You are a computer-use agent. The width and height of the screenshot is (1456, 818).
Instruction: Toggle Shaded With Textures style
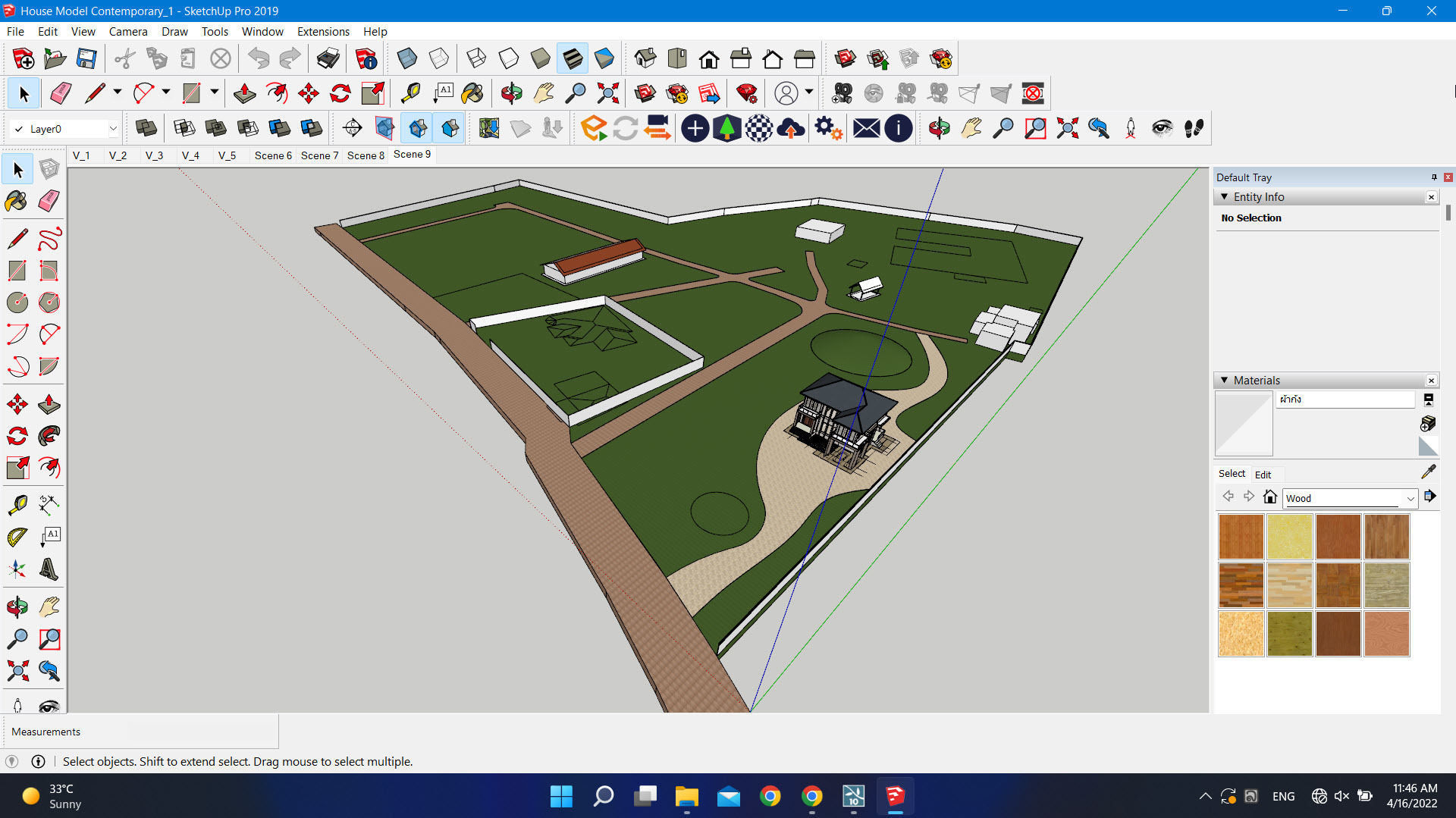[573, 58]
